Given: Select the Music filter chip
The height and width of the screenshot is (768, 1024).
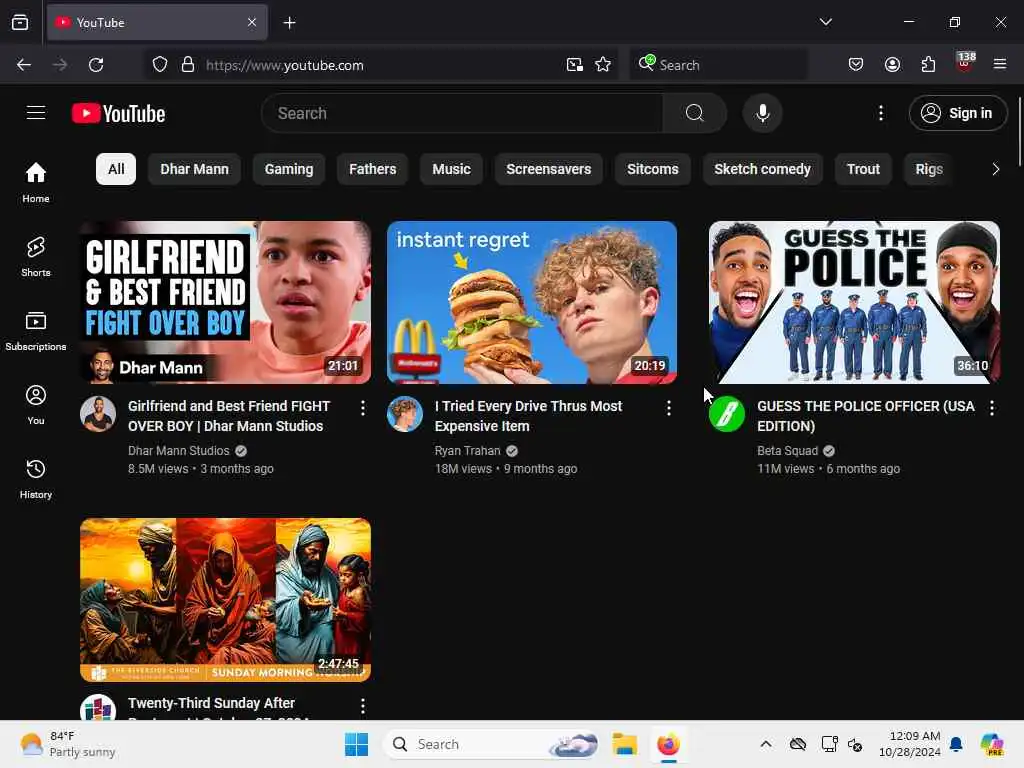Looking at the screenshot, I should click(x=451, y=169).
